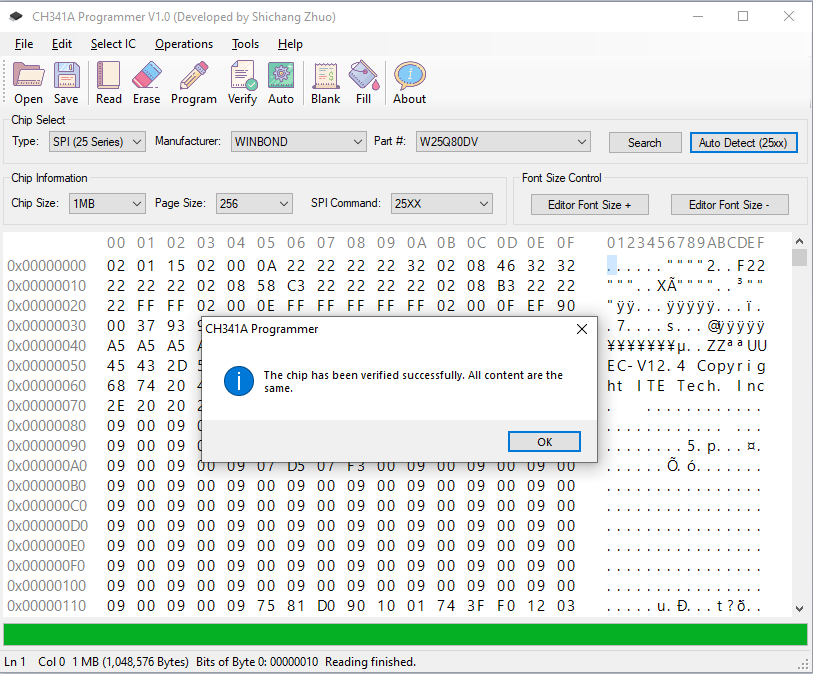Close the verification dialog with X
813x674 pixels.
[x=582, y=329]
